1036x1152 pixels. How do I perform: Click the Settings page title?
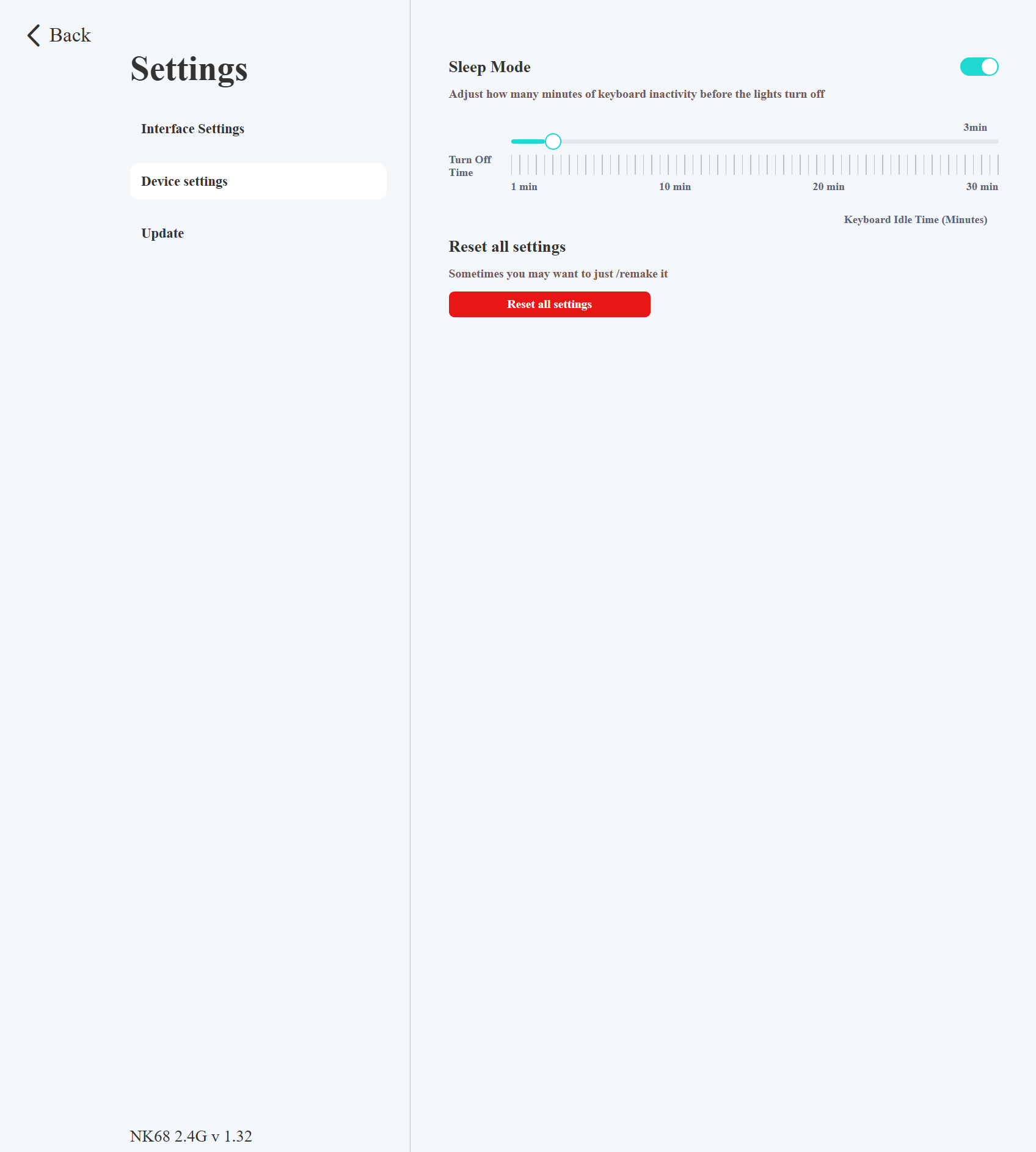[x=189, y=69]
